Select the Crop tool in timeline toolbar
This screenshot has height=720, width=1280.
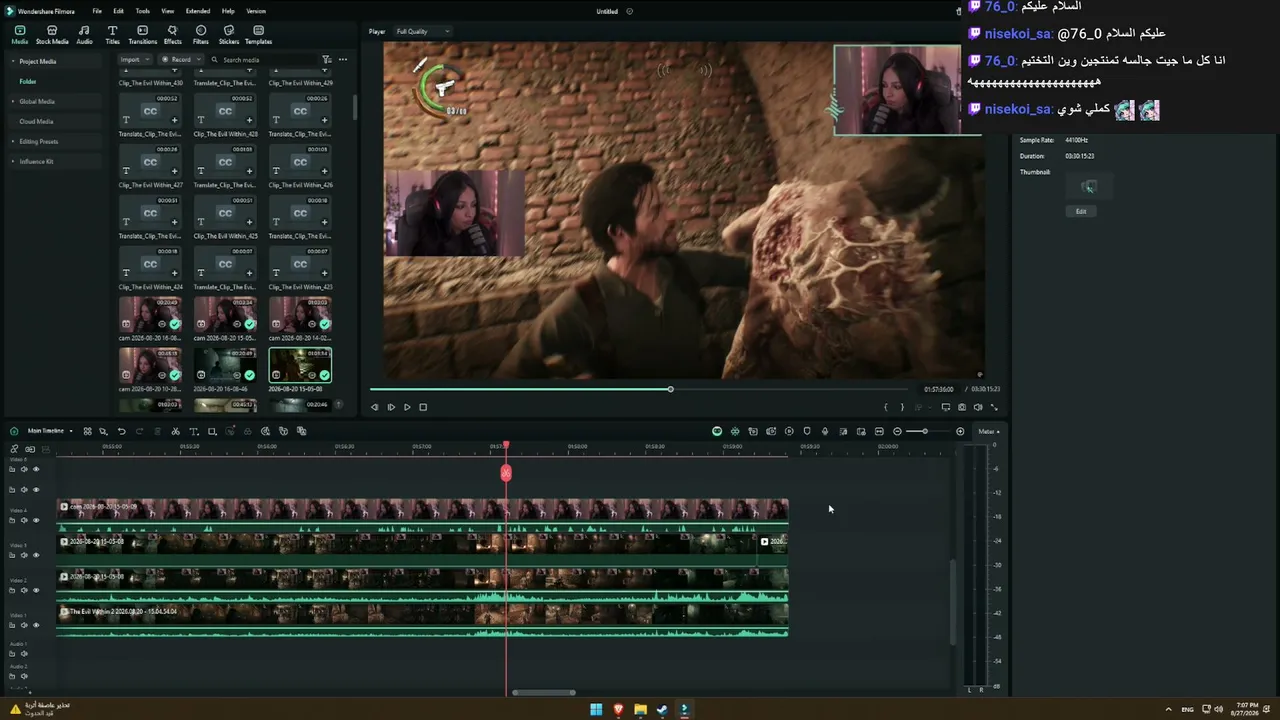pos(211,431)
